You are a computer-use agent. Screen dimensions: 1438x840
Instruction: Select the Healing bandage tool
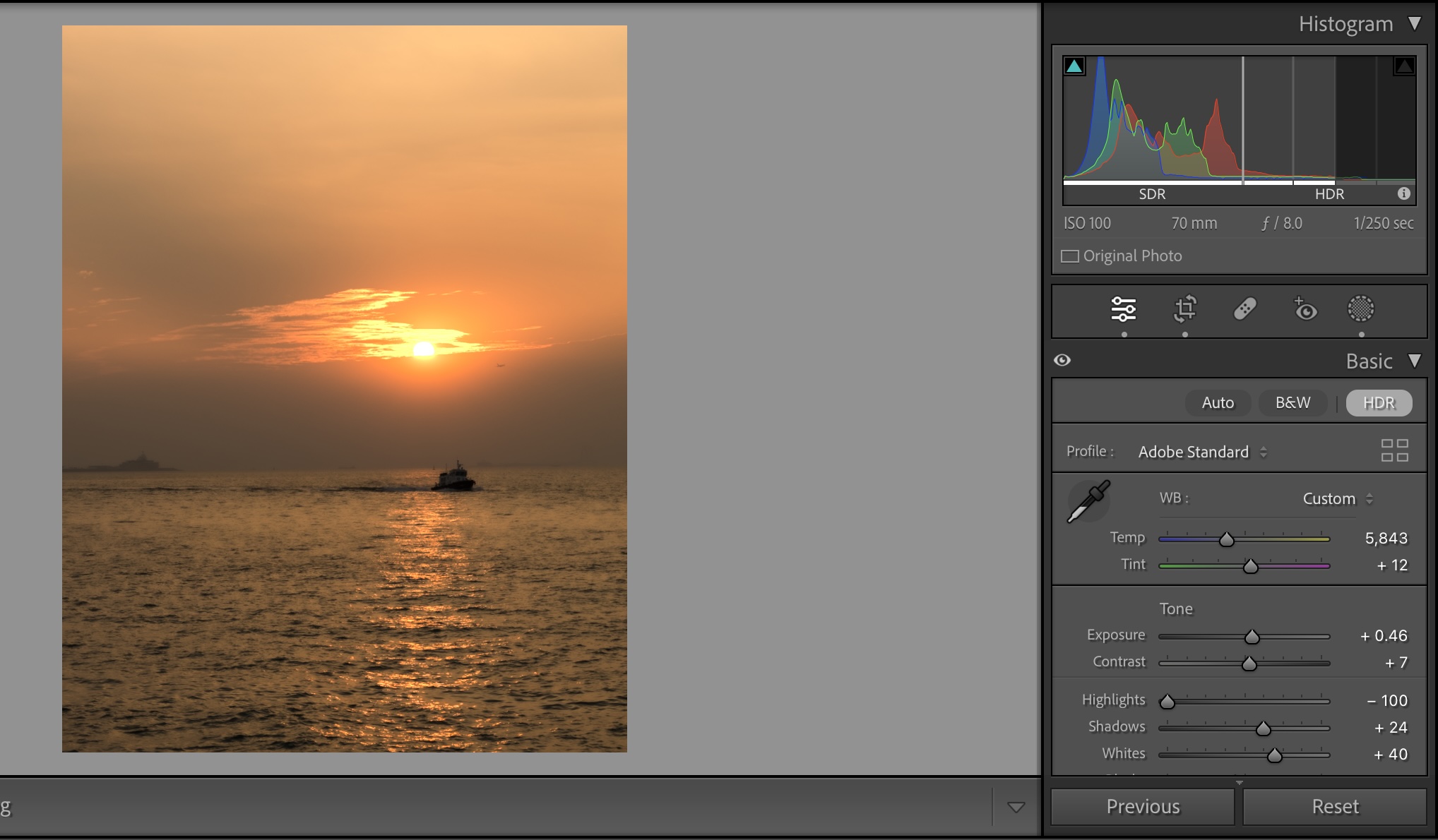pos(1244,309)
